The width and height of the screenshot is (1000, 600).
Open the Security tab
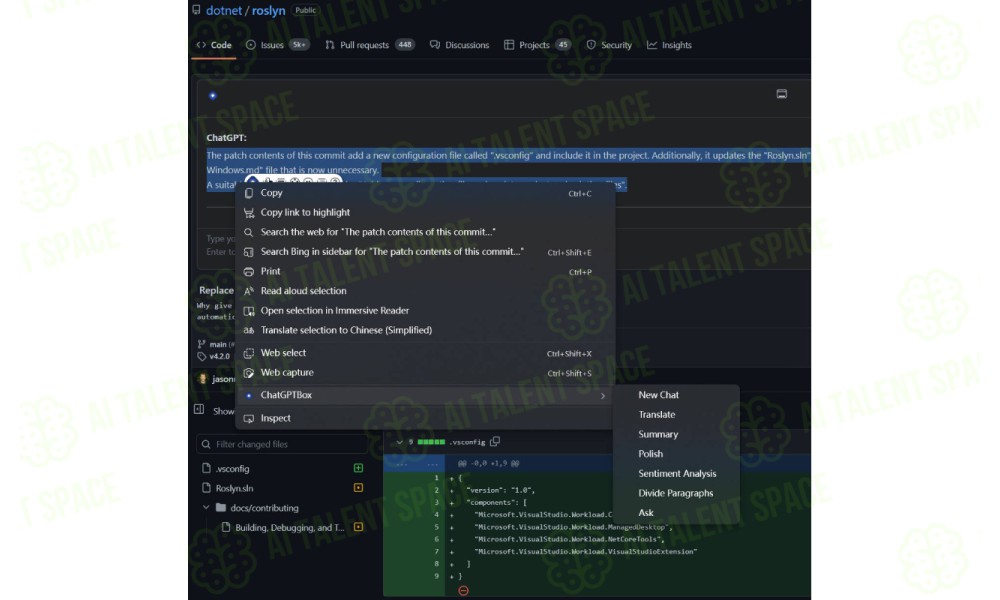(x=609, y=45)
